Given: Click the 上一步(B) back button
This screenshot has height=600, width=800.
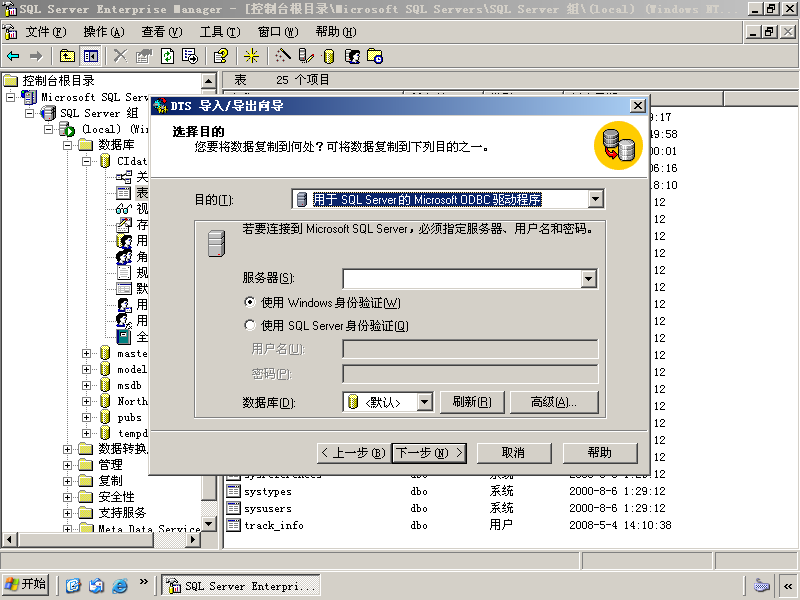Looking at the screenshot, I should pos(354,453).
